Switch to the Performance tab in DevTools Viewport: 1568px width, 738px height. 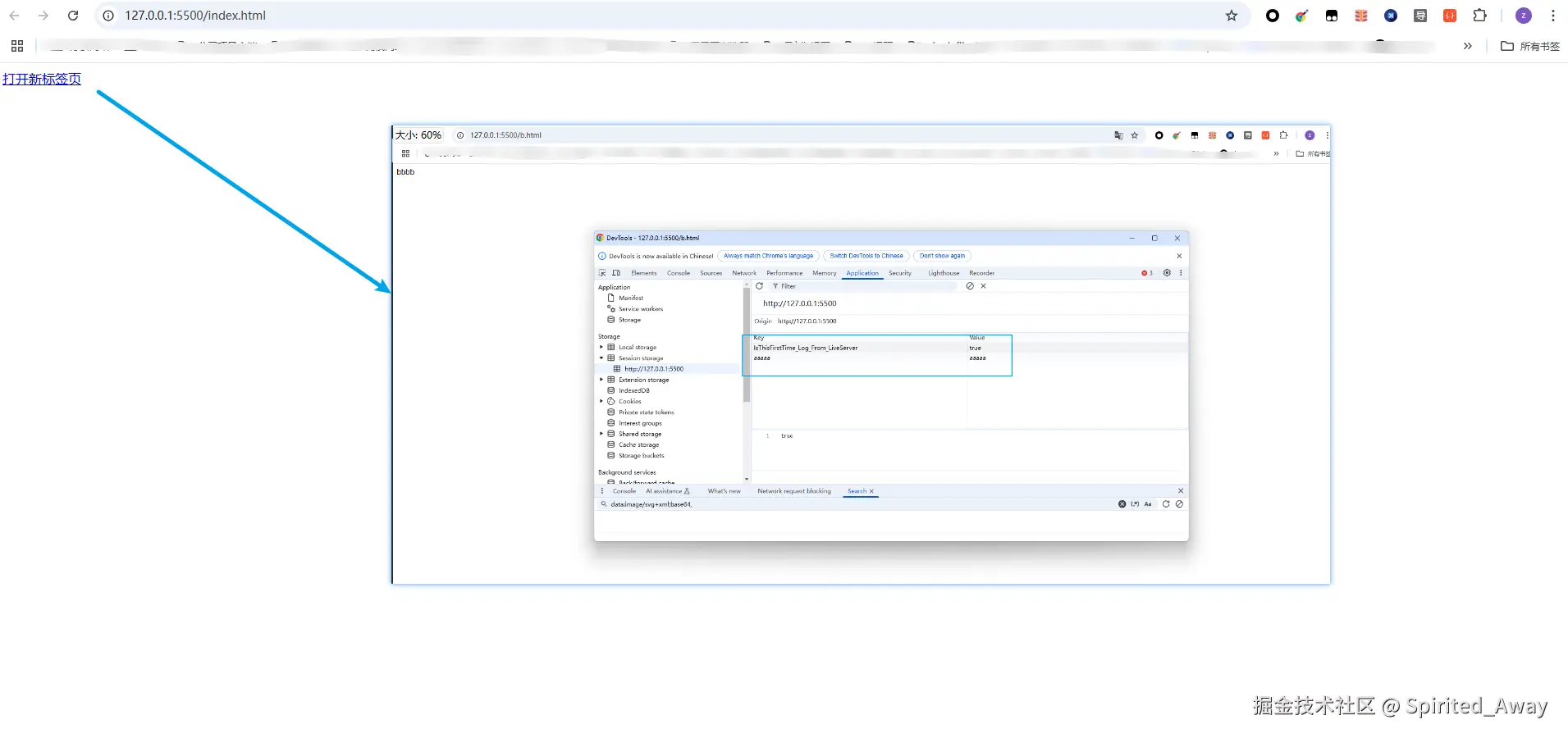point(784,273)
